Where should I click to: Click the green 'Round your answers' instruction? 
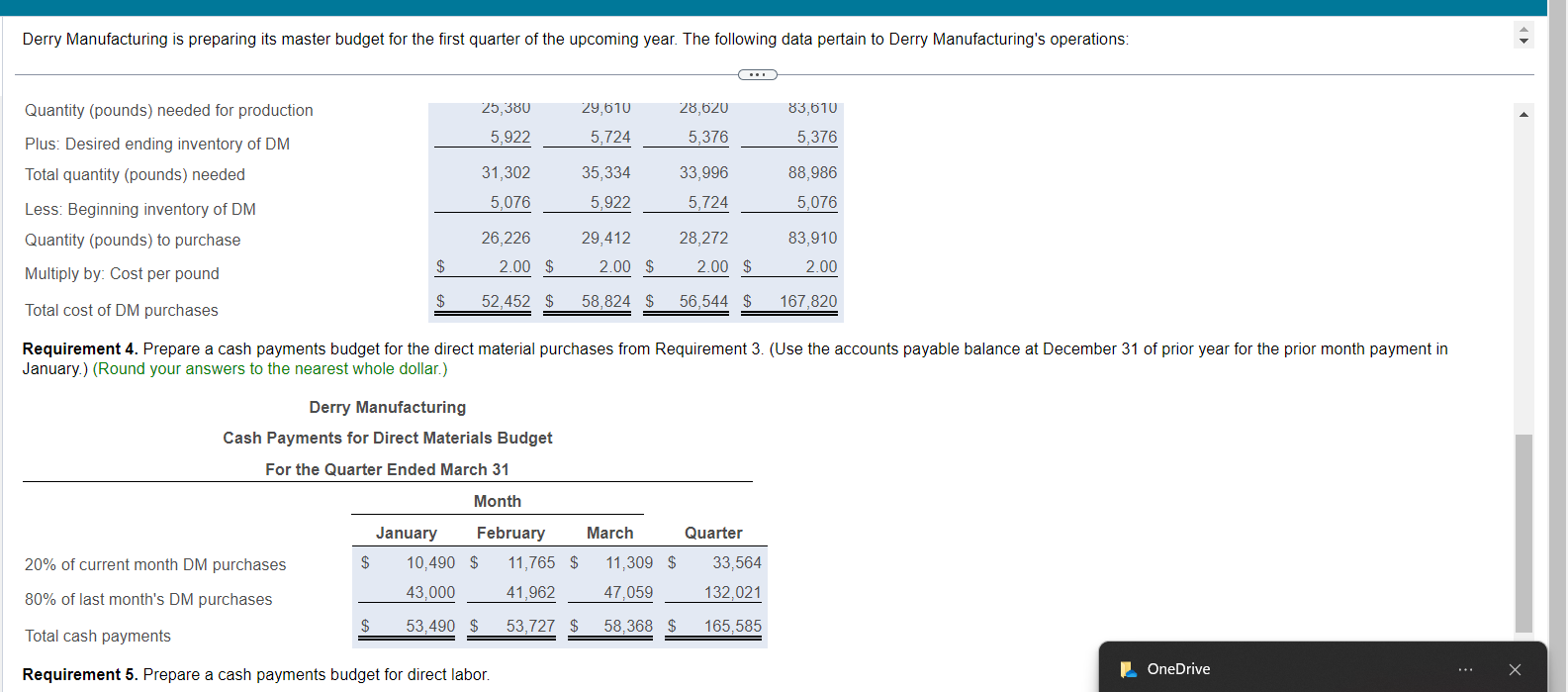click(270, 368)
